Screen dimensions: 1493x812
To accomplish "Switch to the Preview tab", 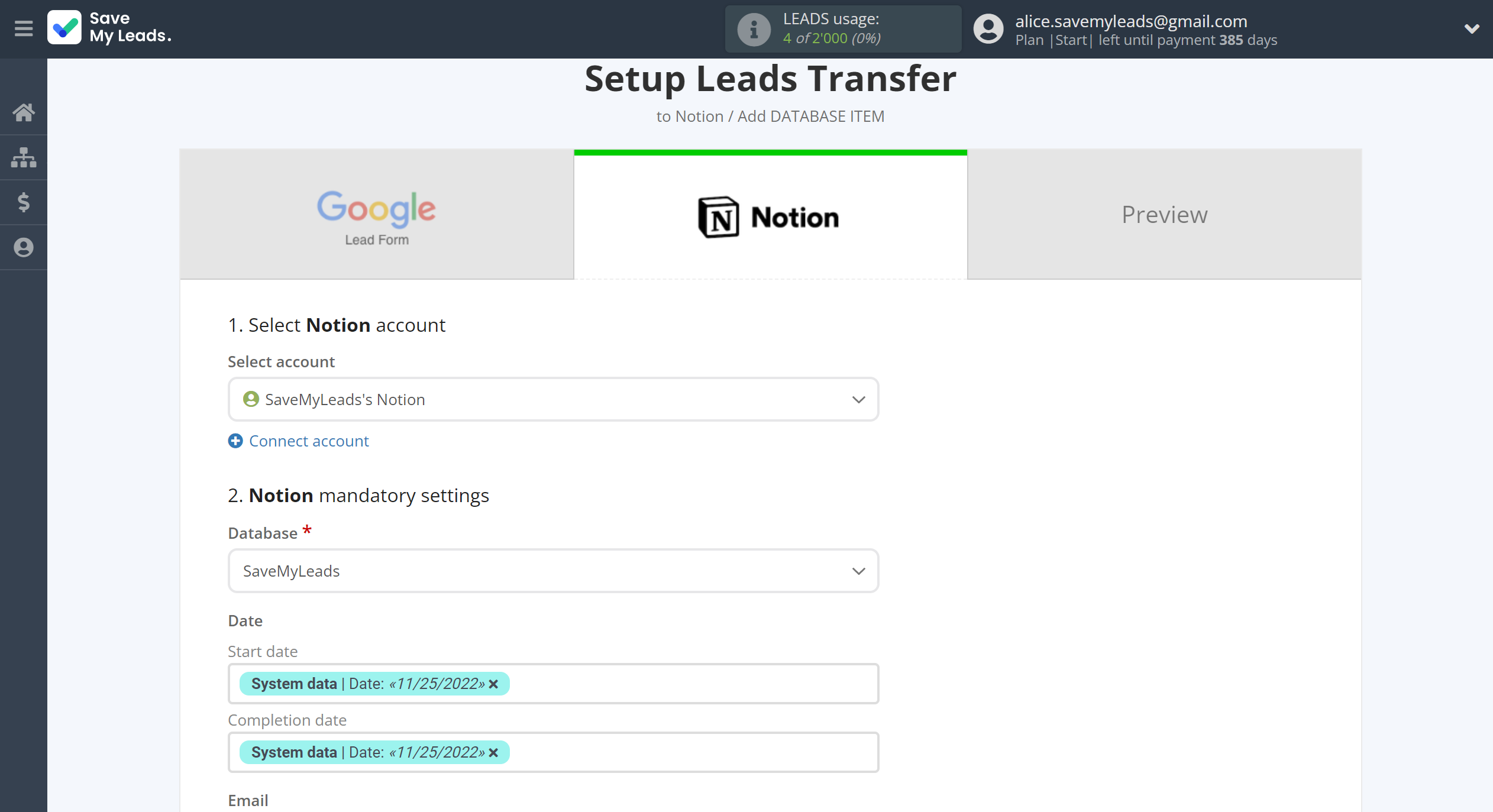I will click(x=1164, y=213).
